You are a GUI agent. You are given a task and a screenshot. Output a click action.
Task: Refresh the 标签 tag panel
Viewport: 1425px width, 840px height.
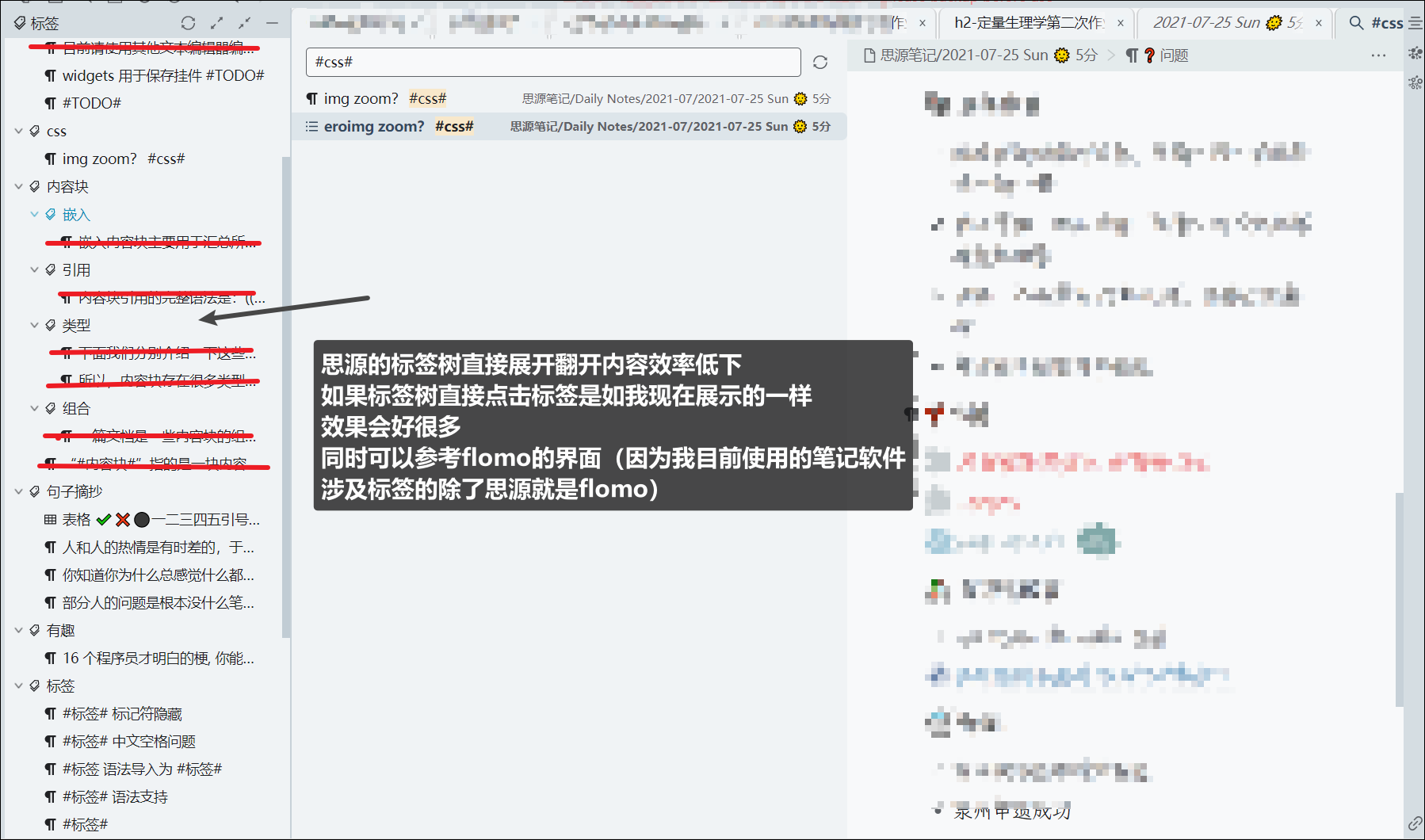188,23
